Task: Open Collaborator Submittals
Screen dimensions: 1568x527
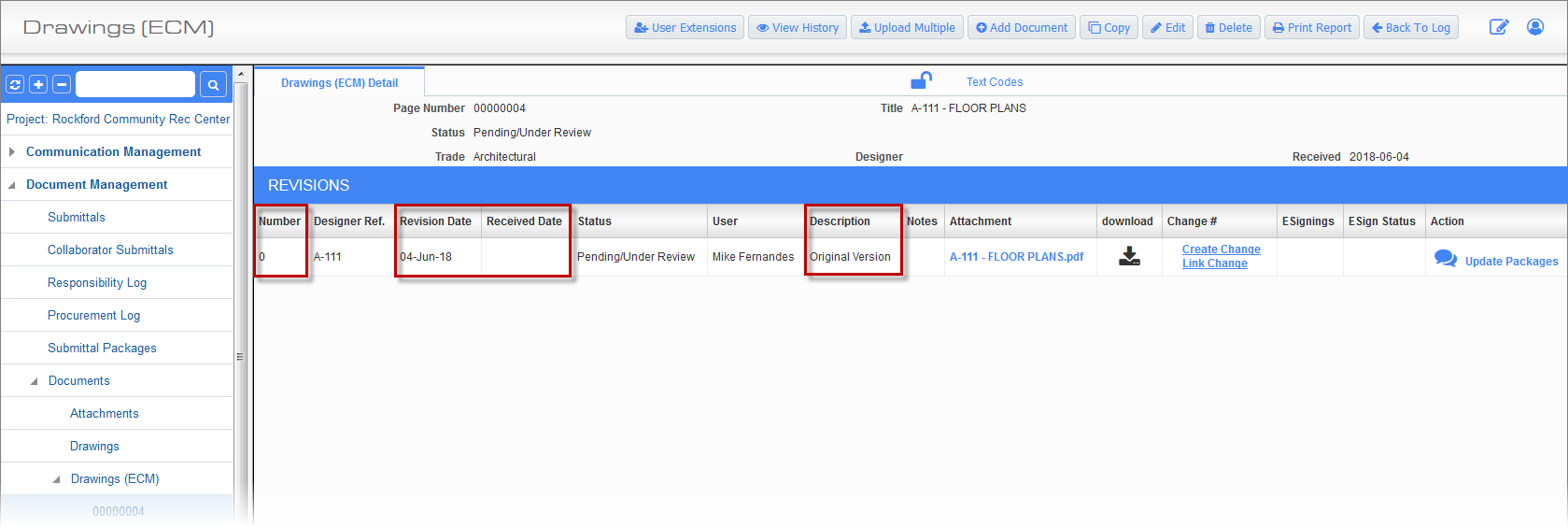Action: pyautogui.click(x=110, y=249)
